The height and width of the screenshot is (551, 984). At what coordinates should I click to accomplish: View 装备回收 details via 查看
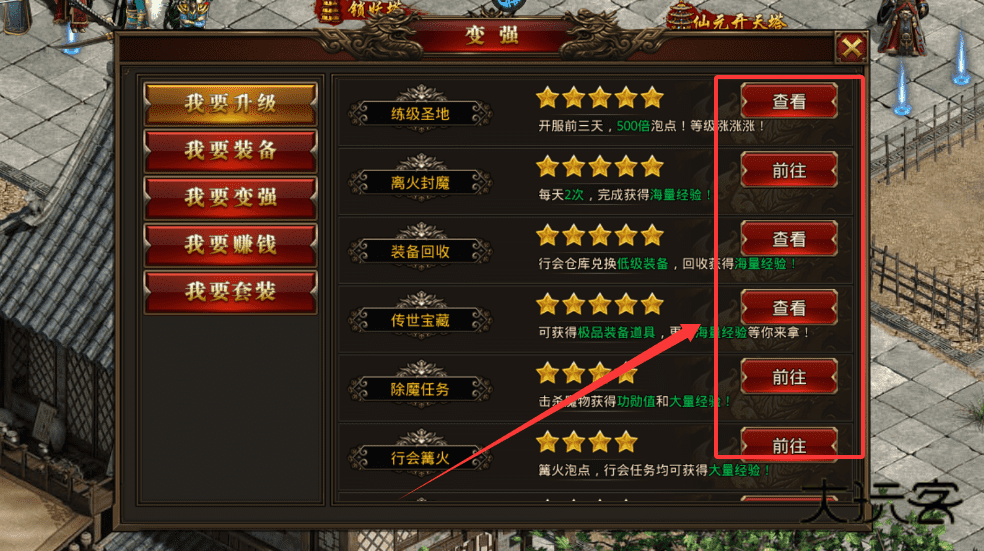click(789, 239)
